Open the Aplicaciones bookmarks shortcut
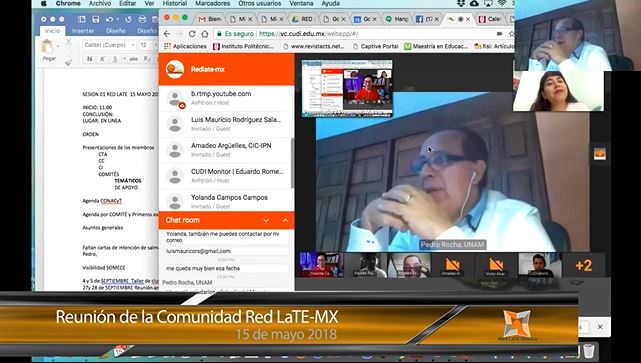Image resolution: width=641 pixels, height=363 pixels. pyautogui.click(x=185, y=47)
